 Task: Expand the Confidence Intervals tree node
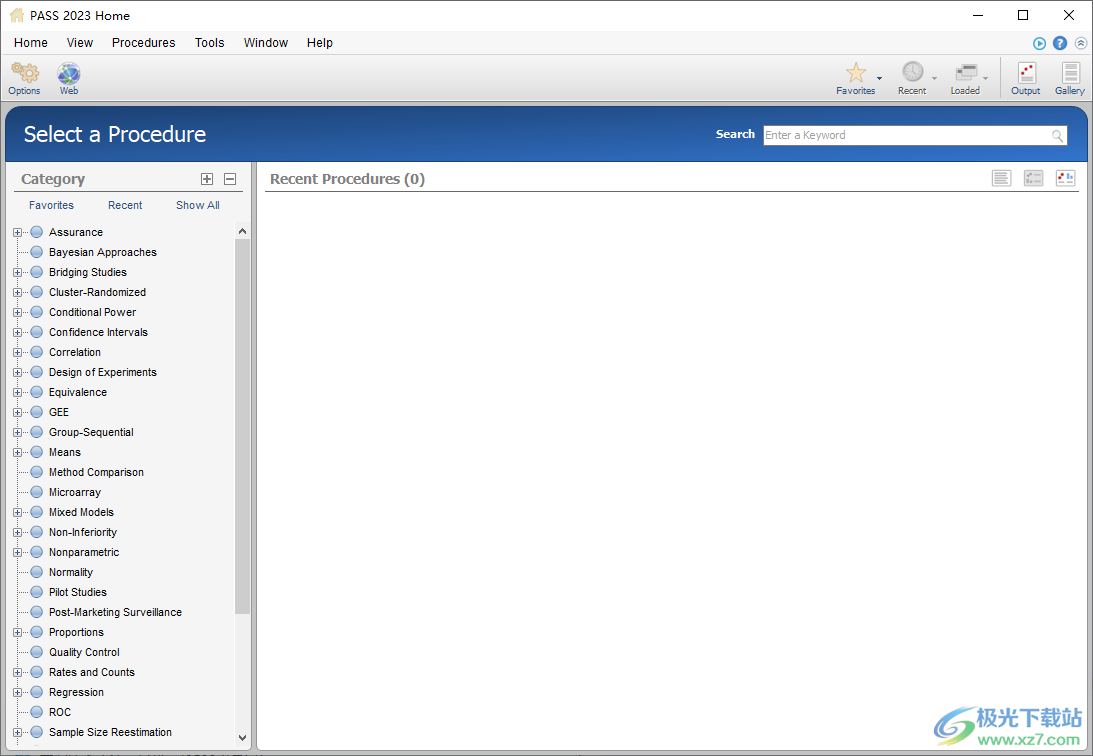click(x=17, y=332)
